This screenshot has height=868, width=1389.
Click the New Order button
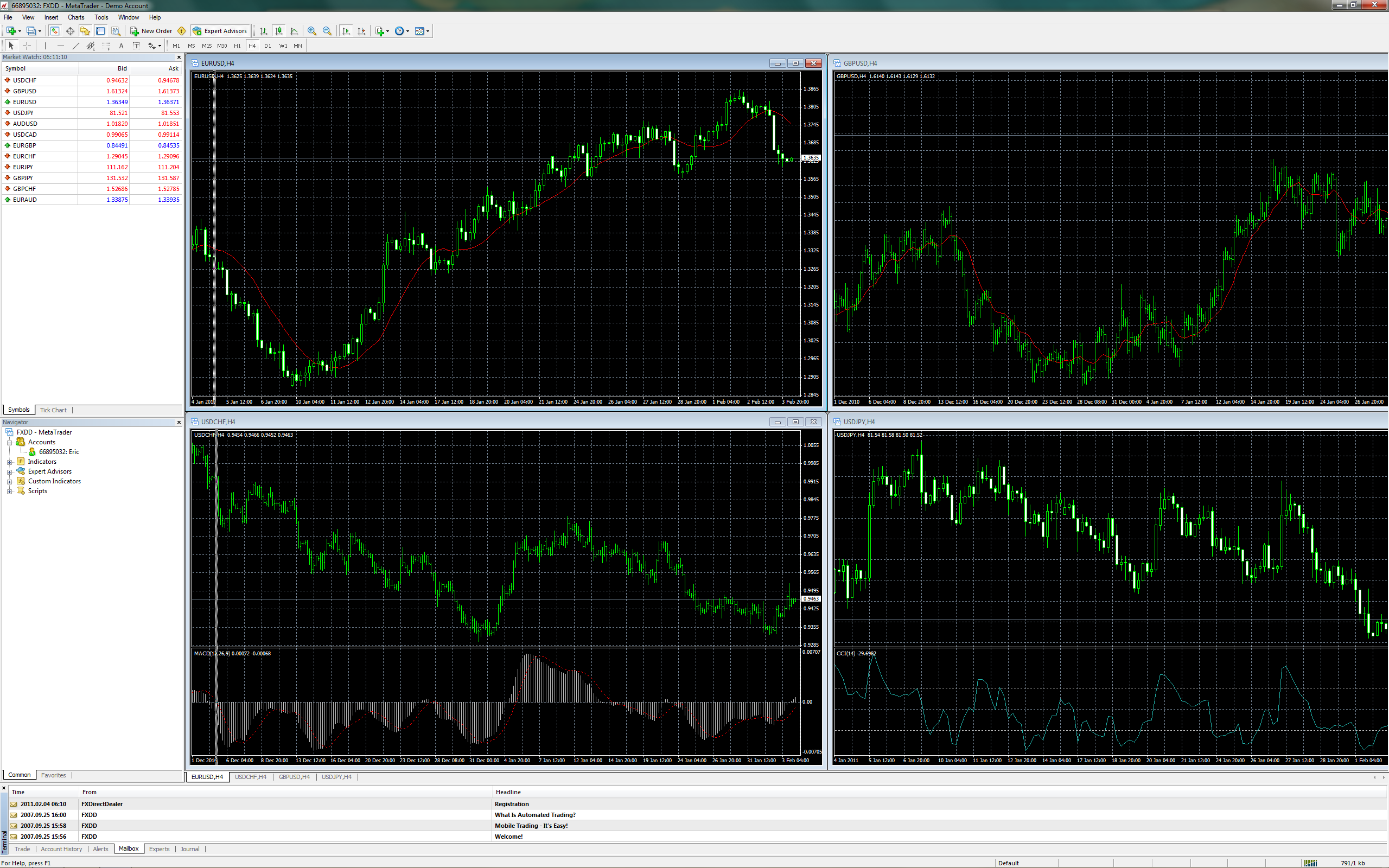click(x=151, y=31)
